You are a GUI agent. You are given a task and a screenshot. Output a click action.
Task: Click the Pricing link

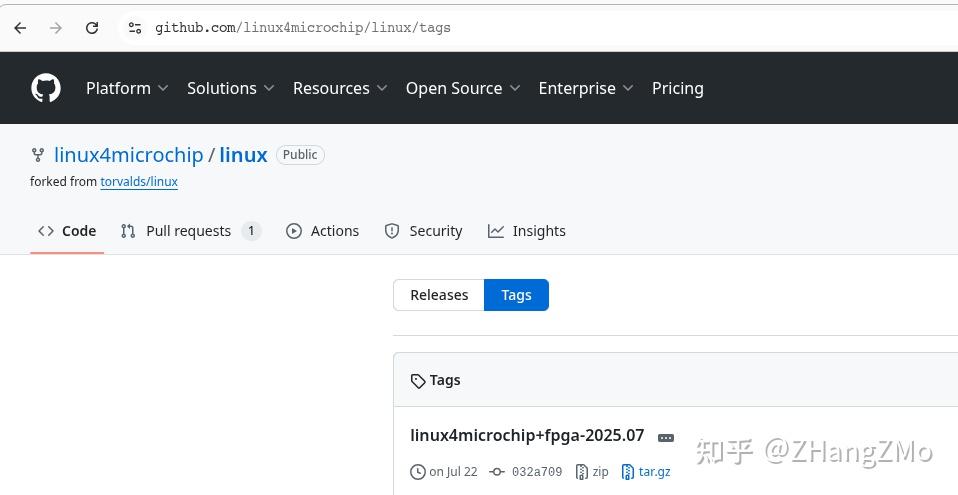click(x=677, y=88)
